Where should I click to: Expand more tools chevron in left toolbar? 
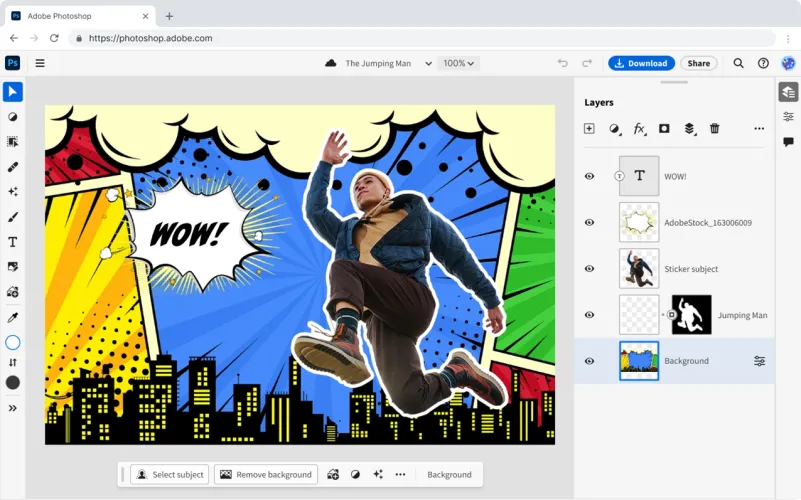(13, 408)
